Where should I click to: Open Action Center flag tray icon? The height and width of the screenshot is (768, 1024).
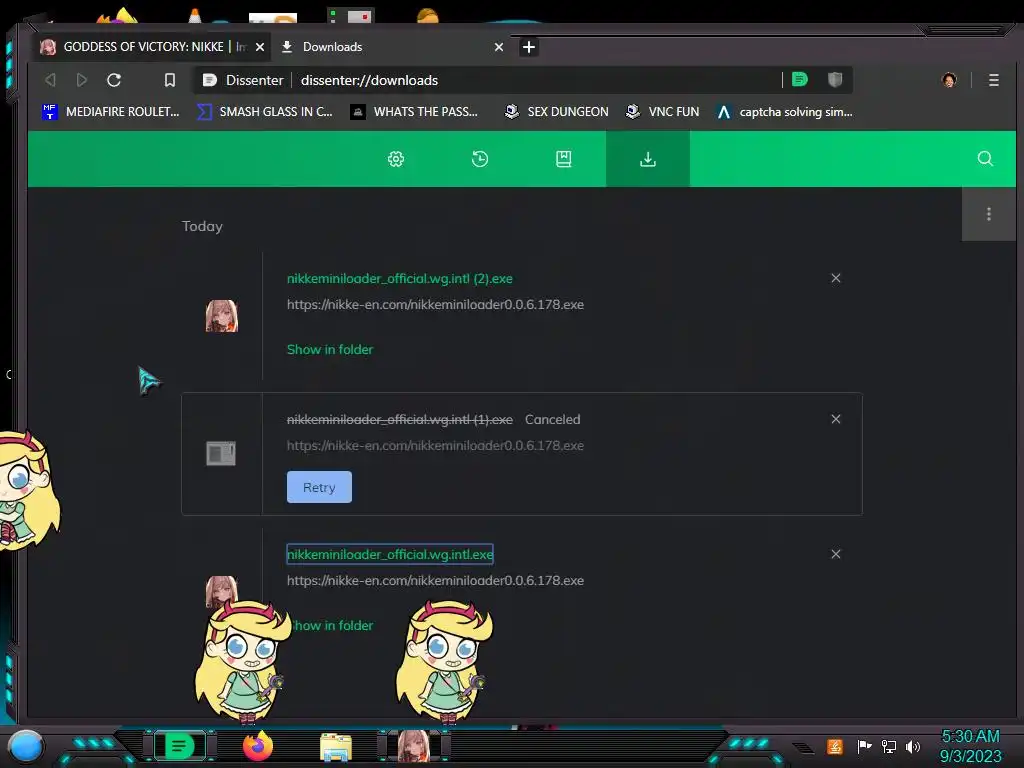864,746
